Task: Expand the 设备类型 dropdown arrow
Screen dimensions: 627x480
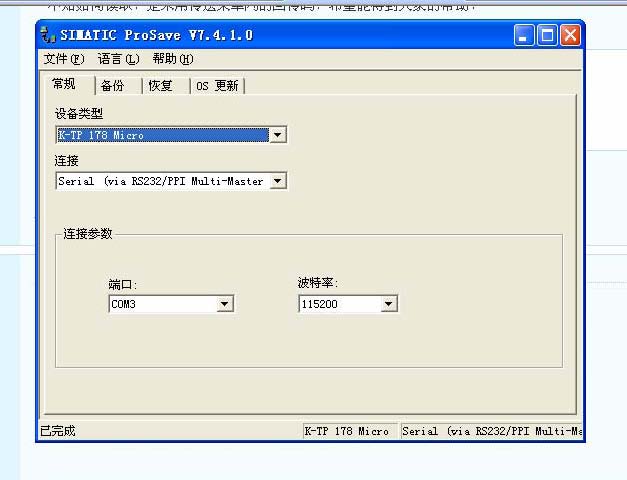Action: pos(278,135)
